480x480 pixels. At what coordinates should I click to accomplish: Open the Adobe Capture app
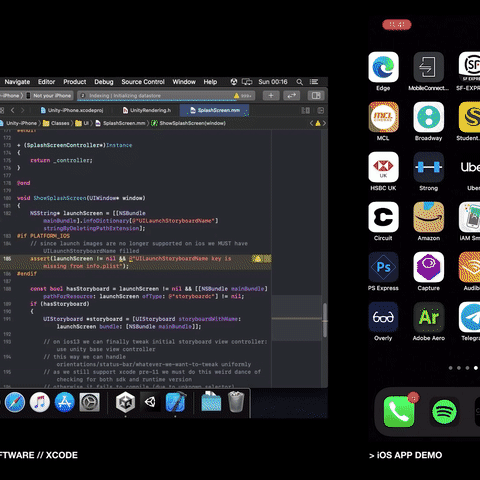pos(429,267)
